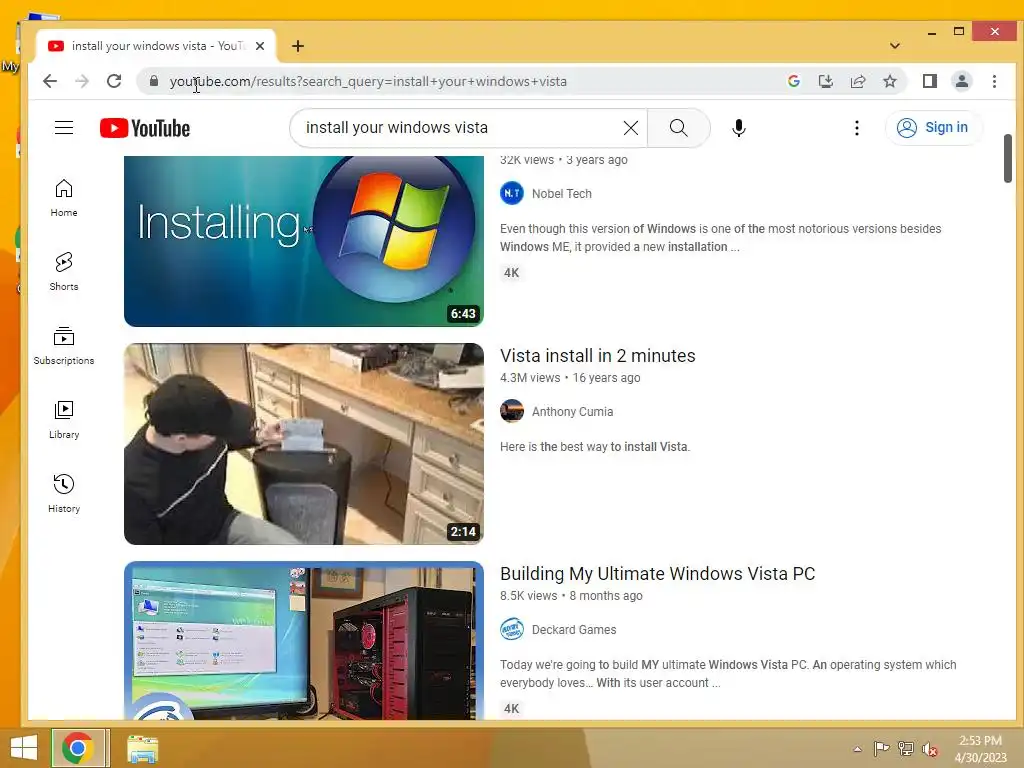Image resolution: width=1024 pixels, height=768 pixels.
Task: Open Shorts from the sidebar
Action: point(64,272)
